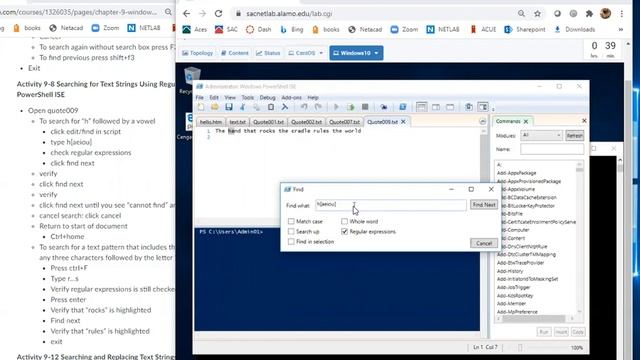The height and width of the screenshot is (360, 640).
Task: Click the Paste clipboard icon in ISE toolbar
Action: pyautogui.click(x=271, y=107)
